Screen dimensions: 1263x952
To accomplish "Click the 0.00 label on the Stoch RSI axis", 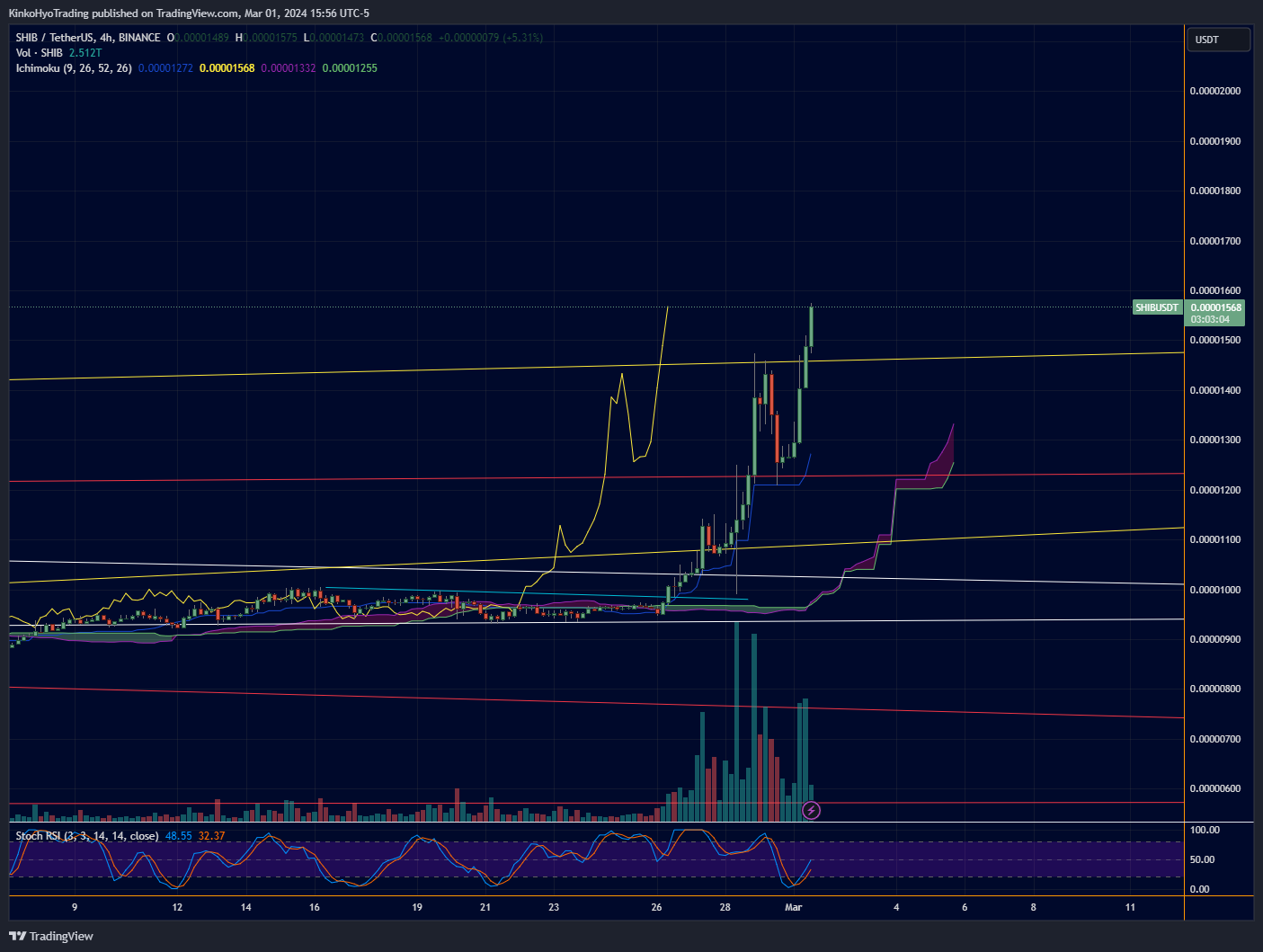I will coord(1199,889).
